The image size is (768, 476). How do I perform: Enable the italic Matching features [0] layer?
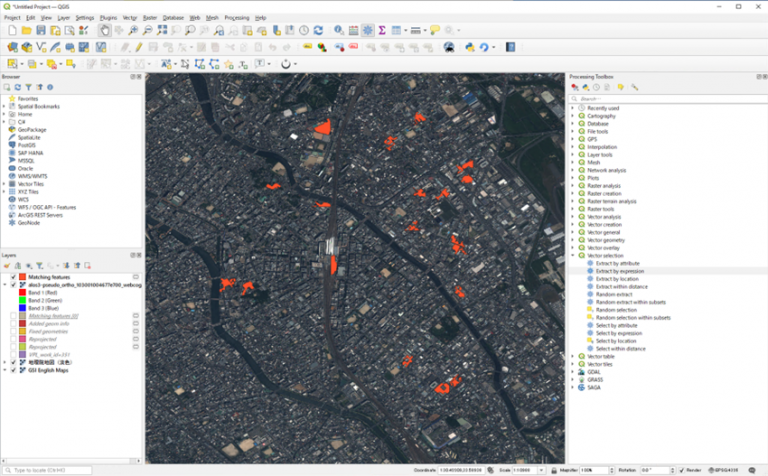[14, 316]
